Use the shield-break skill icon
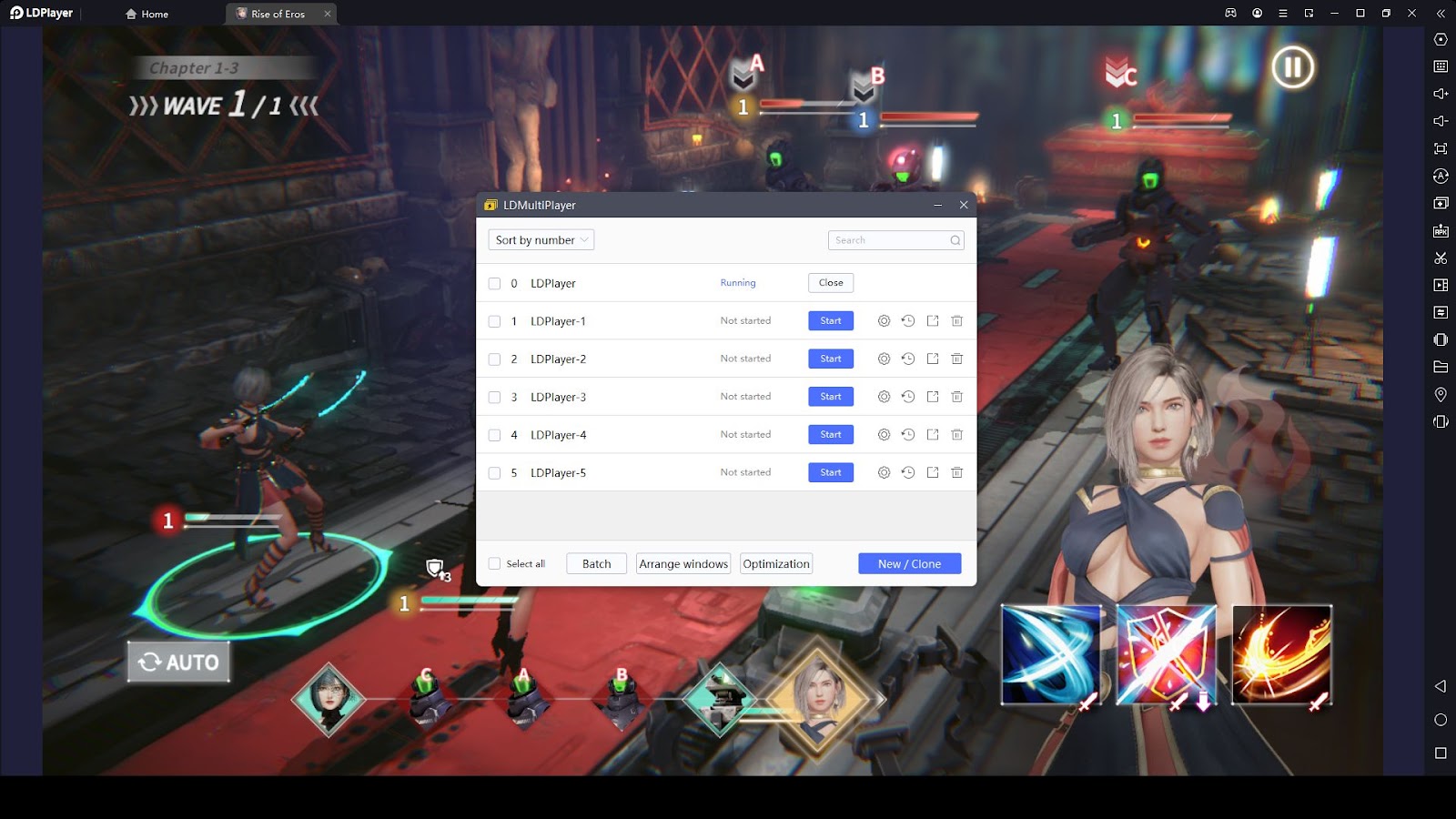The width and height of the screenshot is (1456, 819). [x=1167, y=655]
